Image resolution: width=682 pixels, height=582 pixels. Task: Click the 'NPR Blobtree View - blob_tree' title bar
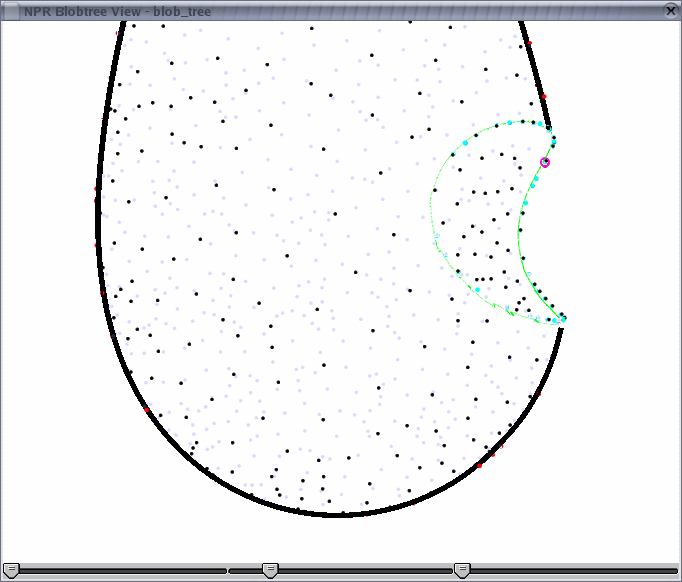click(x=300, y=10)
